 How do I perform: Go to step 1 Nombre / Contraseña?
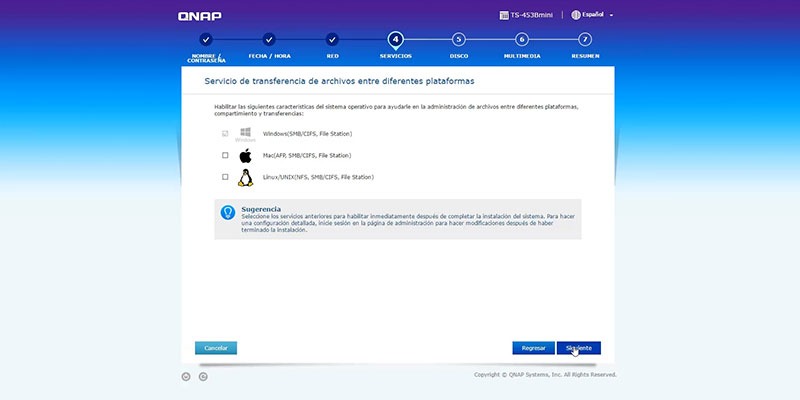[x=206, y=40]
